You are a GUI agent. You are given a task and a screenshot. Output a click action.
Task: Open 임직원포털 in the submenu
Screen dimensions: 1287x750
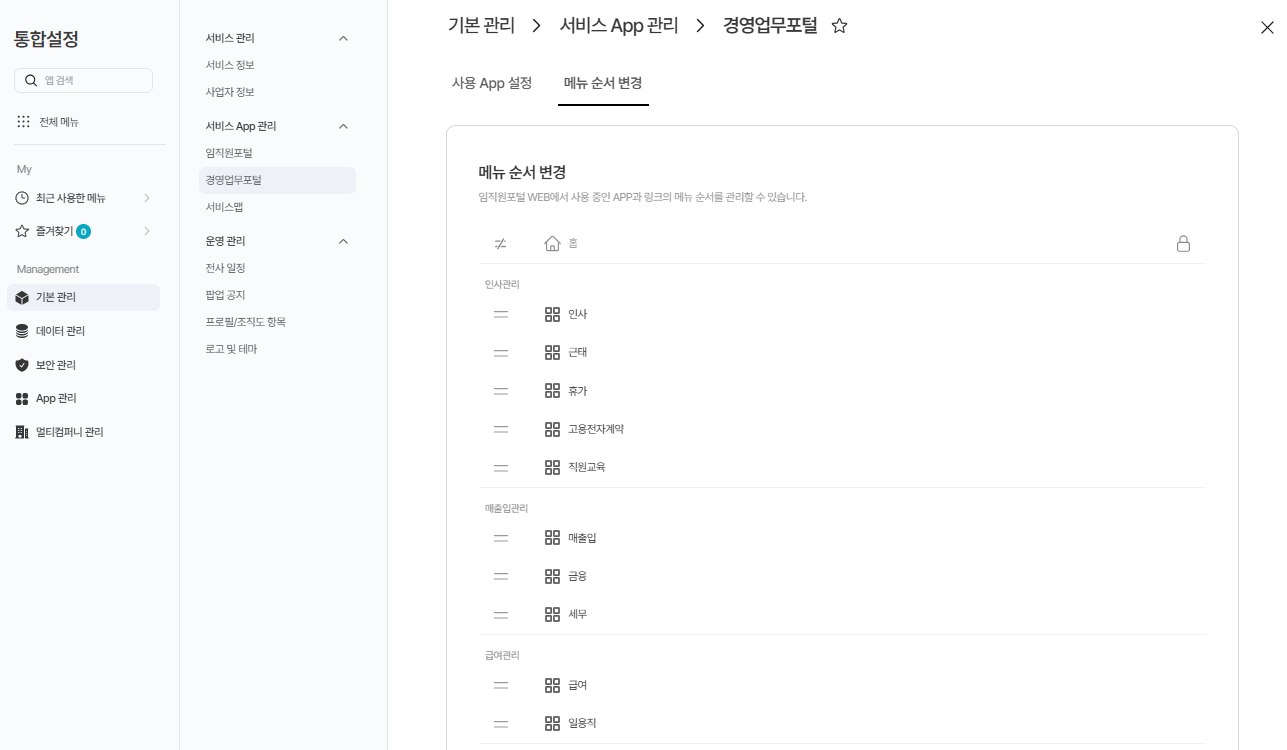[229, 153]
